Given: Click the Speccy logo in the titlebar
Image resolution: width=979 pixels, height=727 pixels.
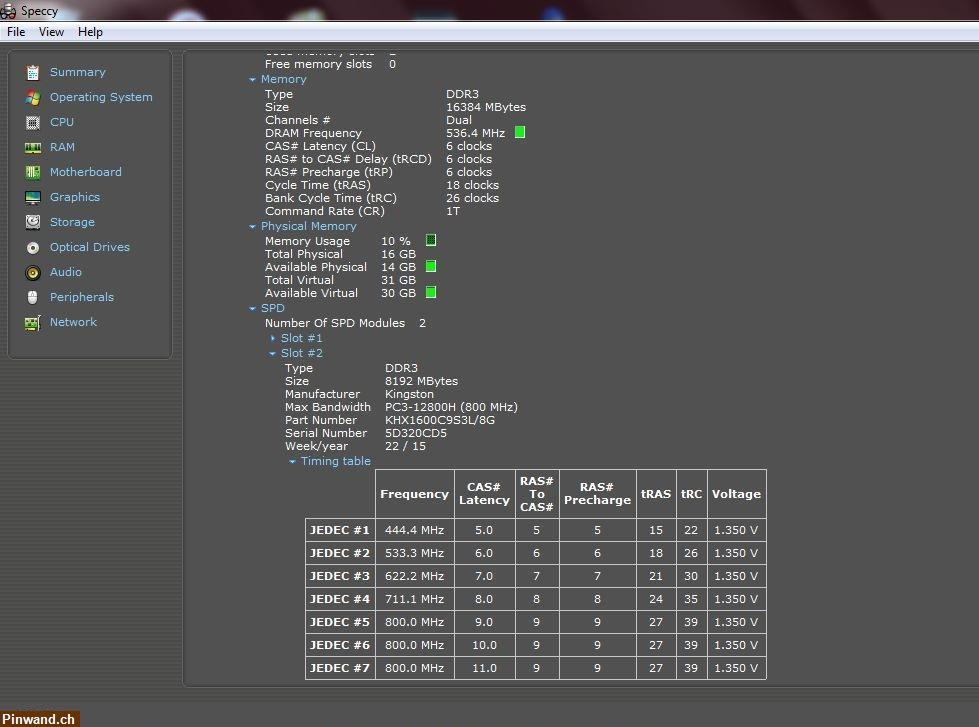Looking at the screenshot, I should click(x=10, y=10).
